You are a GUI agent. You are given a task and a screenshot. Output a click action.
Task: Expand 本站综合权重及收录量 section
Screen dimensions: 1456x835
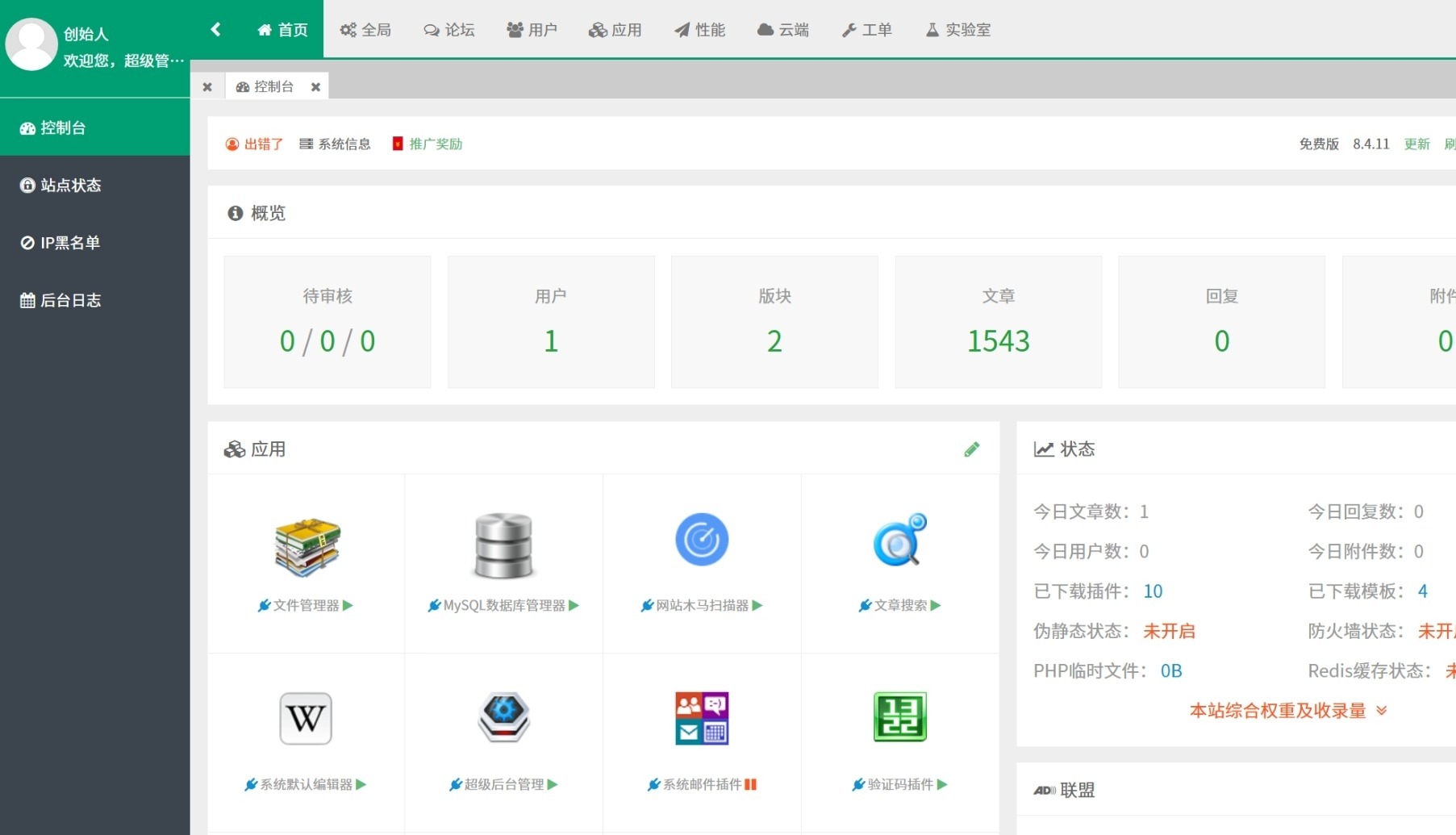coord(1287,711)
